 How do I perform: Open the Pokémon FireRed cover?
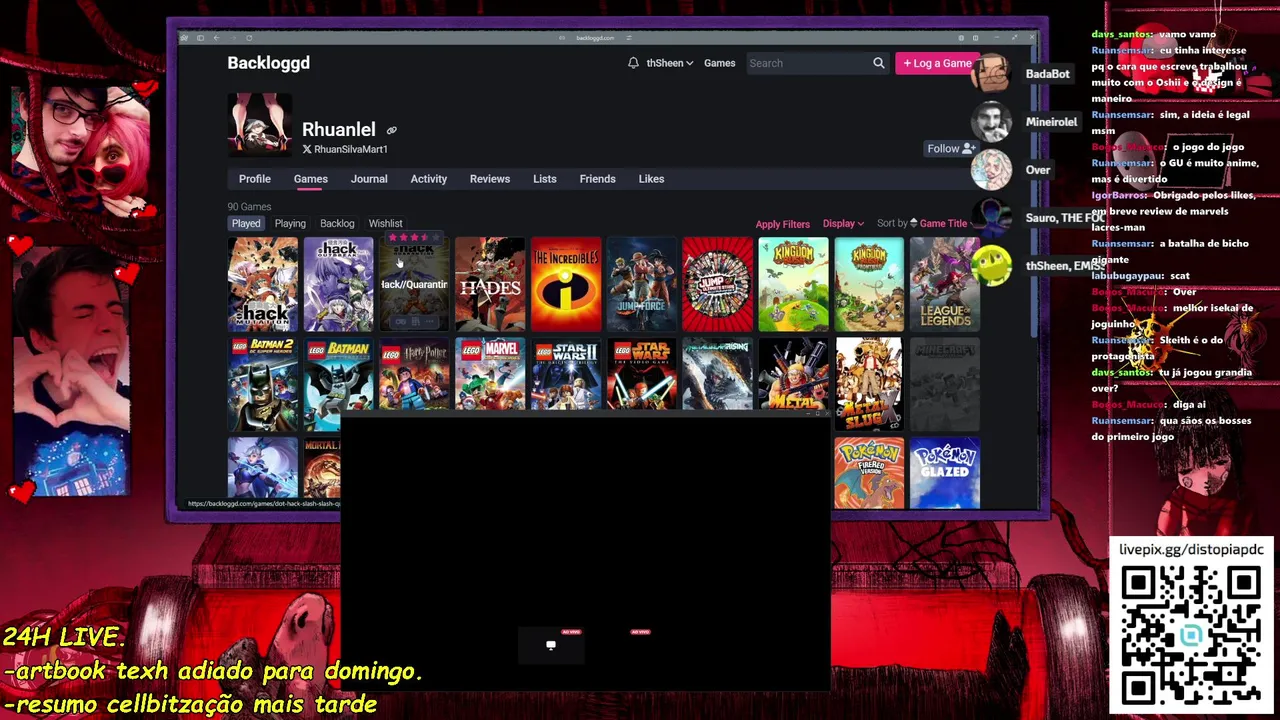[x=869, y=473]
